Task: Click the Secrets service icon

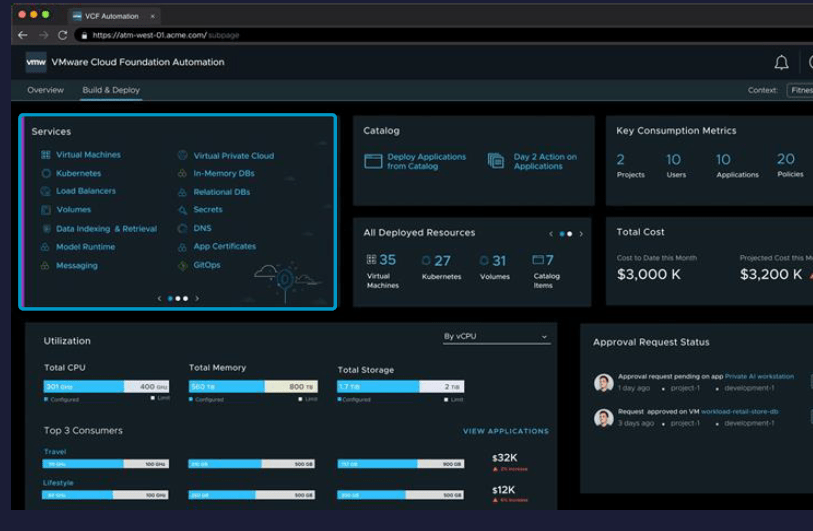Action: [x=183, y=210]
